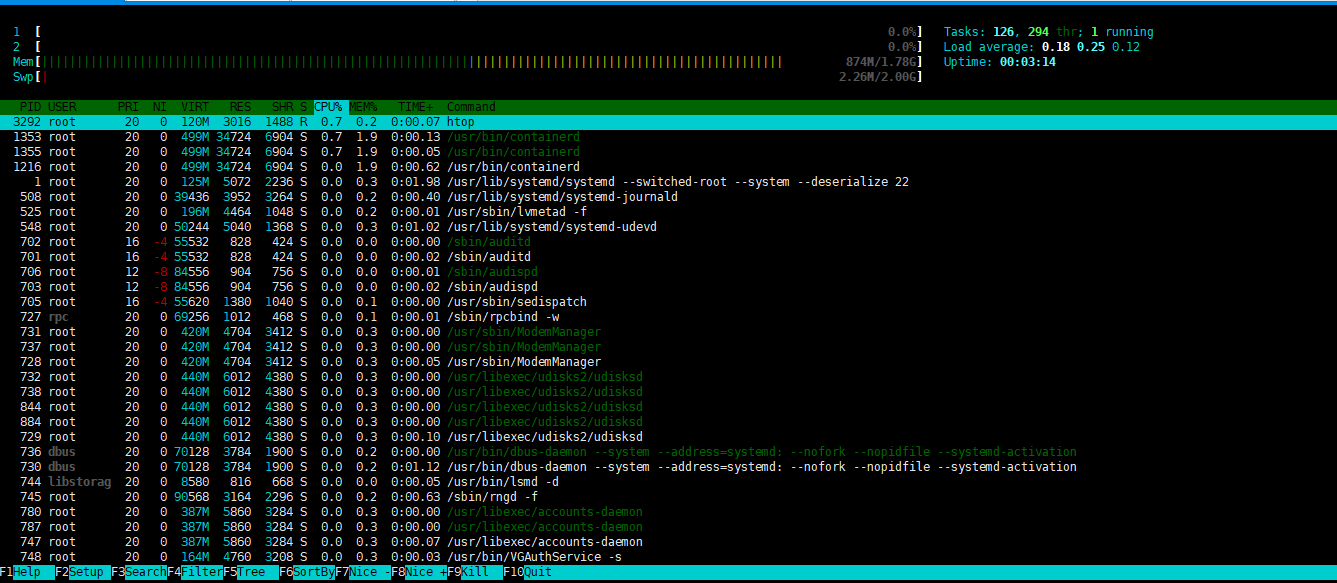
Task: Select the lsmd -d process row
Action: (668, 482)
